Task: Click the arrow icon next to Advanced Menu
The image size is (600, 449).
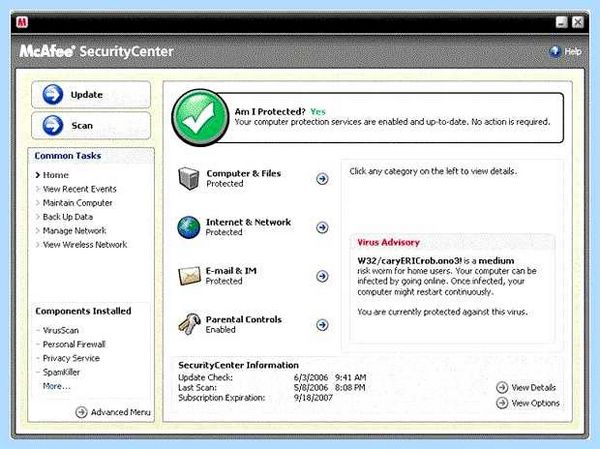Action: point(81,412)
